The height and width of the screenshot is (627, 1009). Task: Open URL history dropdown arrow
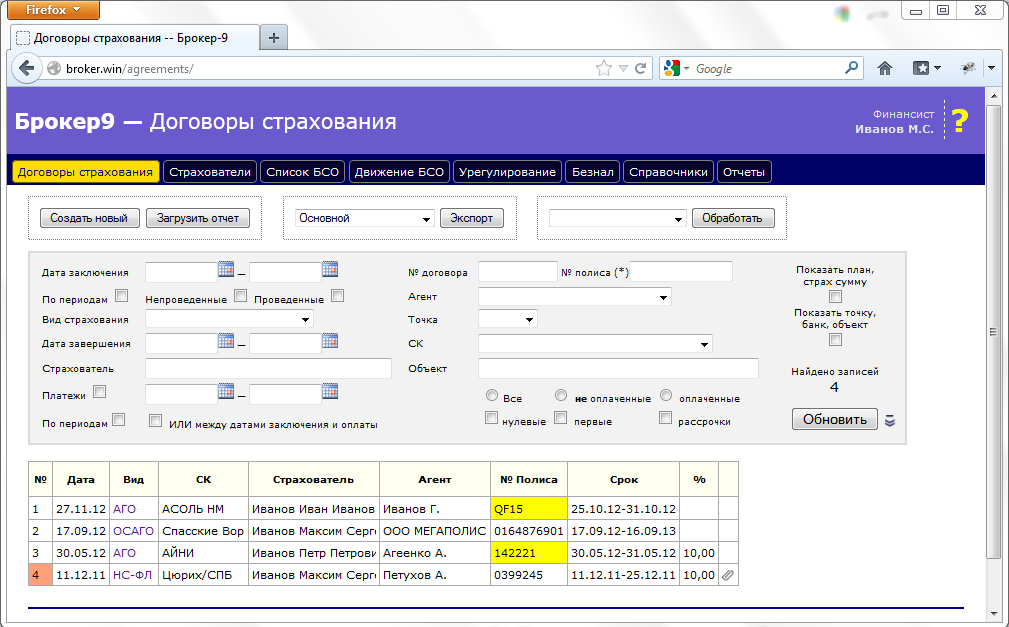click(x=623, y=68)
